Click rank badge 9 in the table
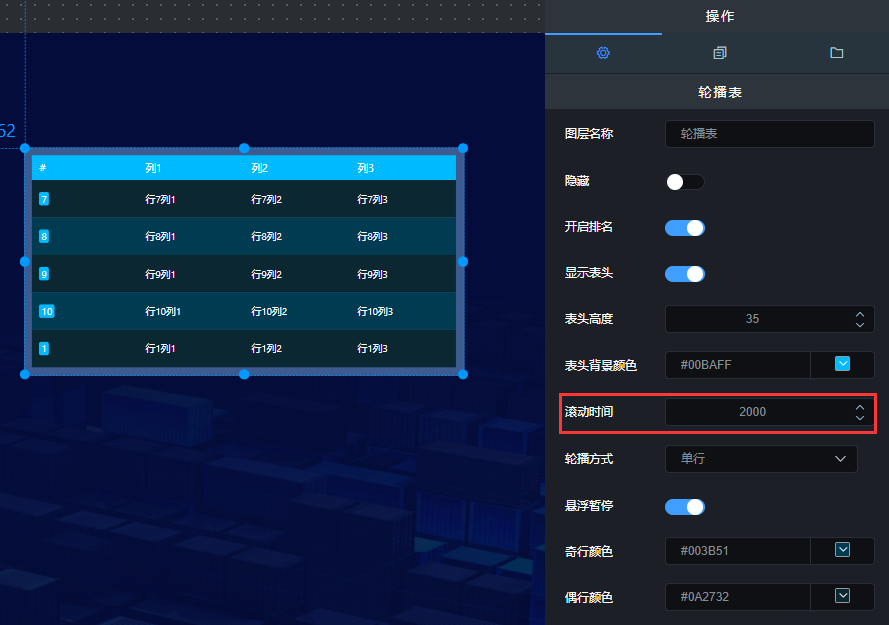Viewport: 889px width, 625px height. (44, 274)
